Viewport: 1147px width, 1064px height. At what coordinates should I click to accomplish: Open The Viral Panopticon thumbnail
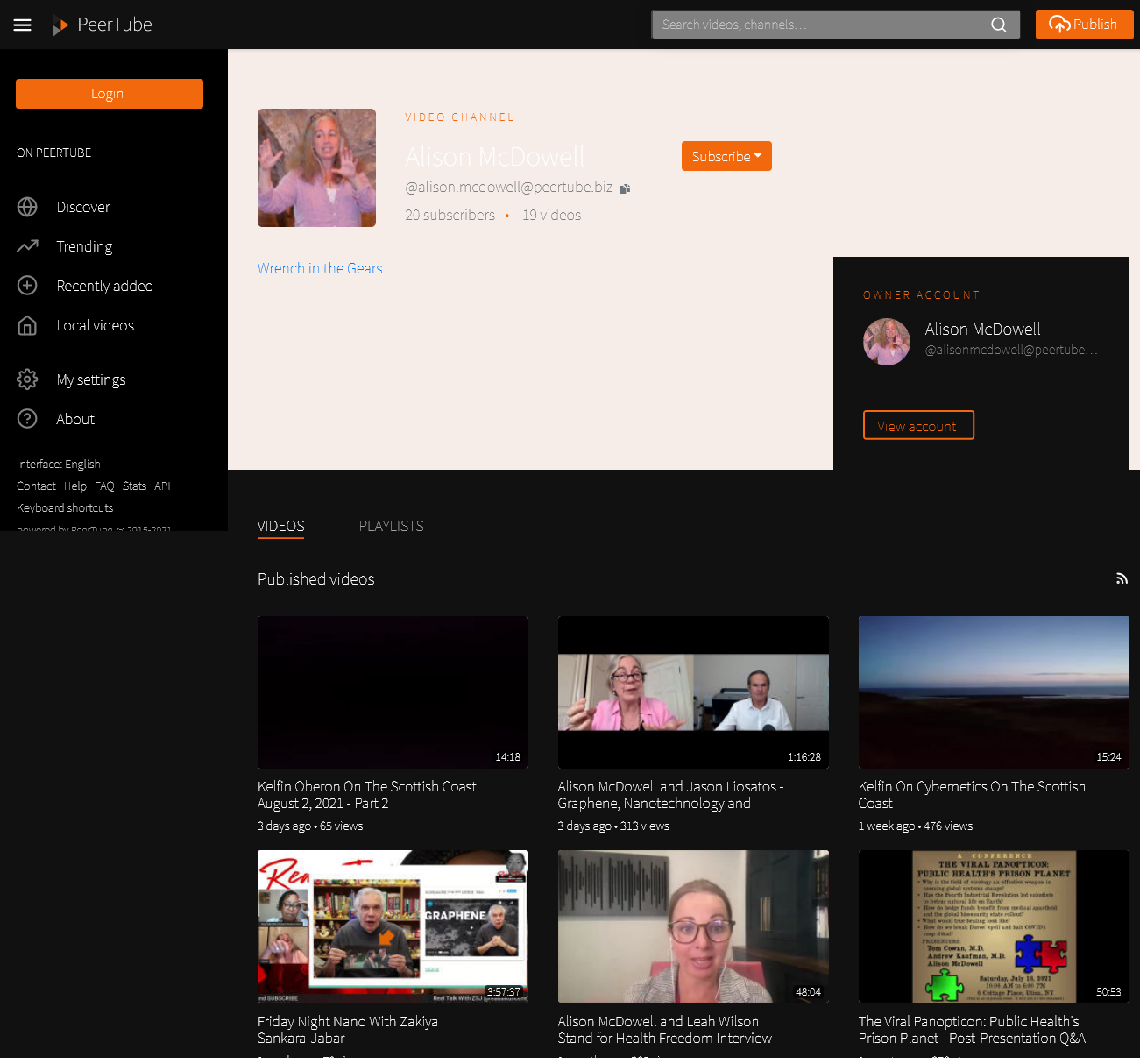click(994, 926)
